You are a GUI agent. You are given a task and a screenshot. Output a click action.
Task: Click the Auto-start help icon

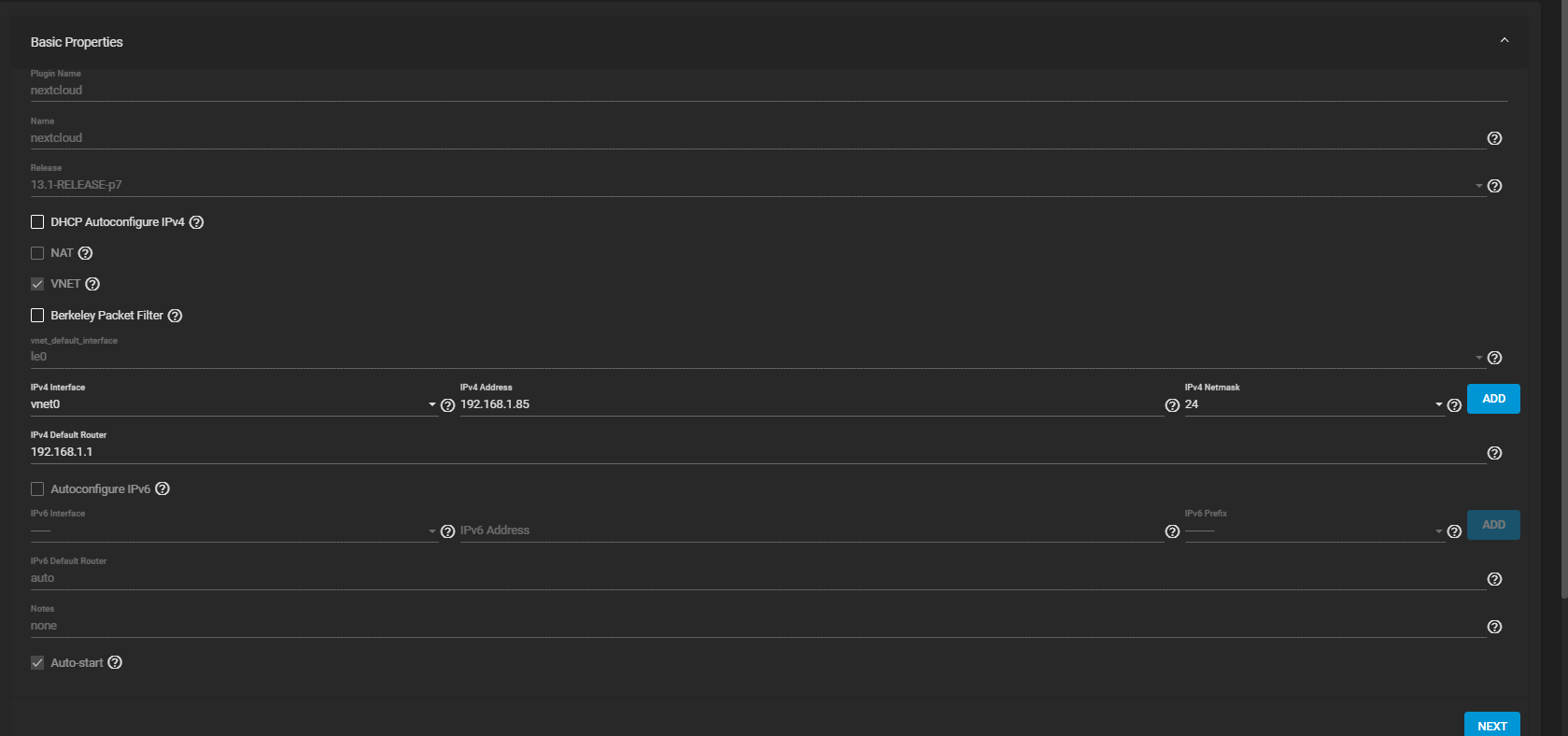click(115, 662)
